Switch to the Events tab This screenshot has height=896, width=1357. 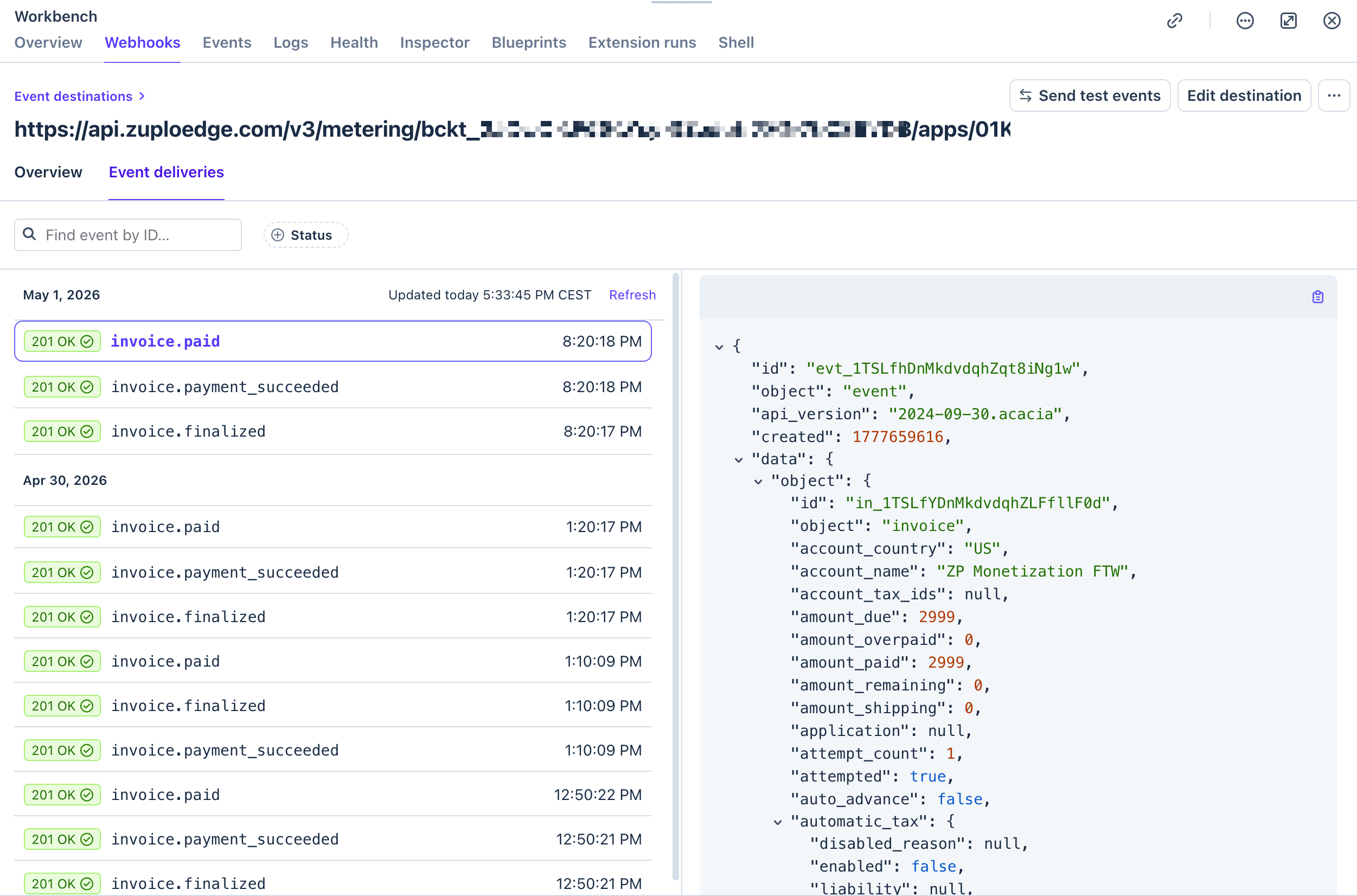pos(227,42)
